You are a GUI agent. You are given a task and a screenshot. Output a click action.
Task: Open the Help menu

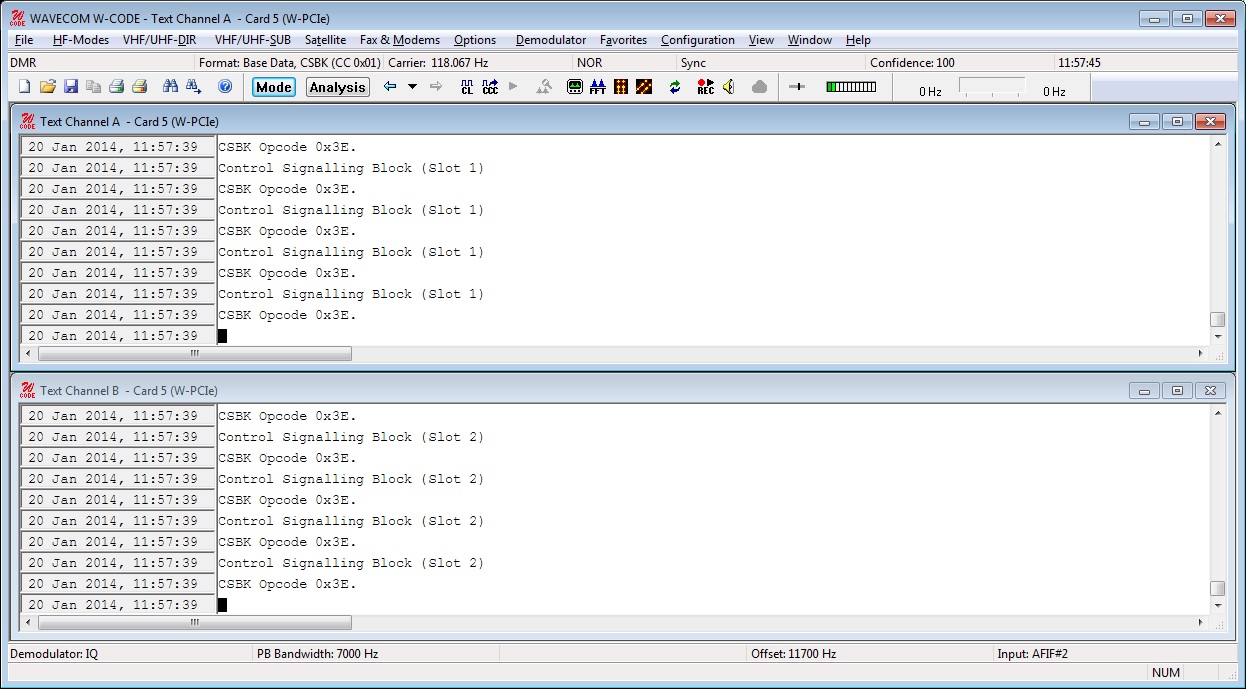[x=858, y=40]
